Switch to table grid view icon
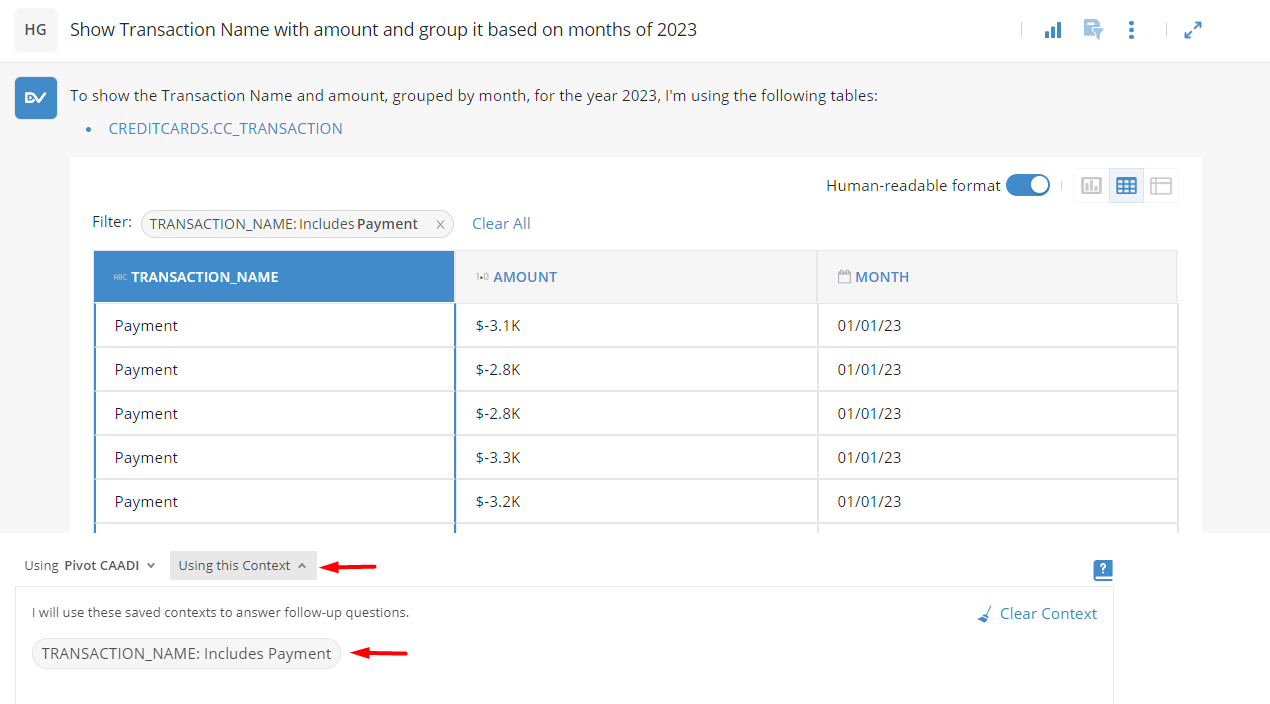This screenshot has height=704, width=1270. [x=1126, y=186]
